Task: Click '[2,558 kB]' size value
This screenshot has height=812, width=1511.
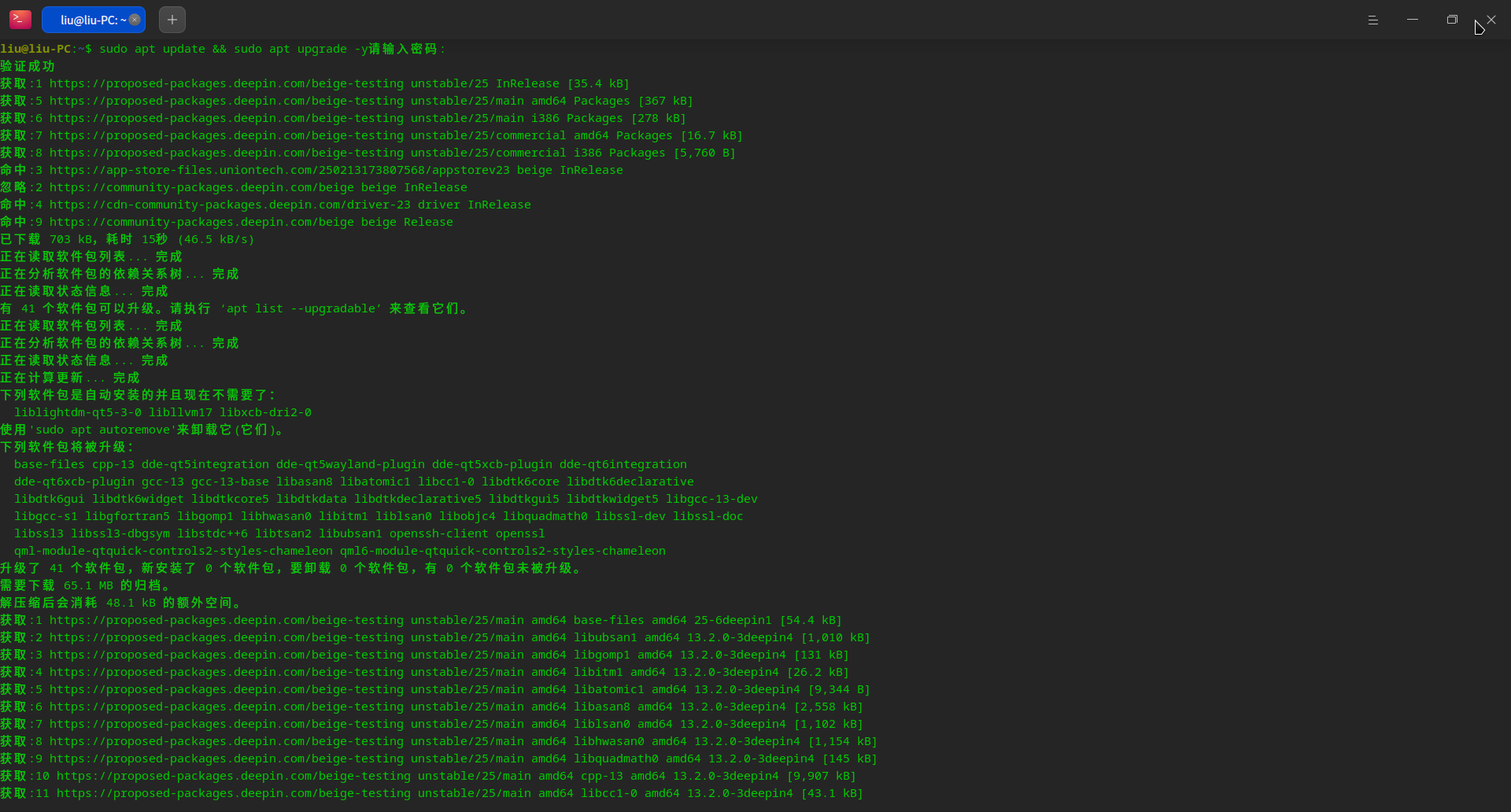Action: [828, 707]
